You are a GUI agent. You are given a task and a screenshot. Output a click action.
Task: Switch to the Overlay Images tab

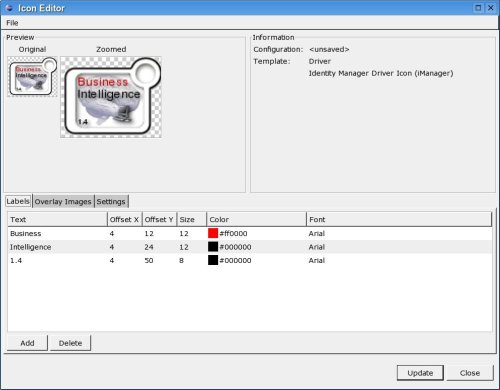pos(63,202)
